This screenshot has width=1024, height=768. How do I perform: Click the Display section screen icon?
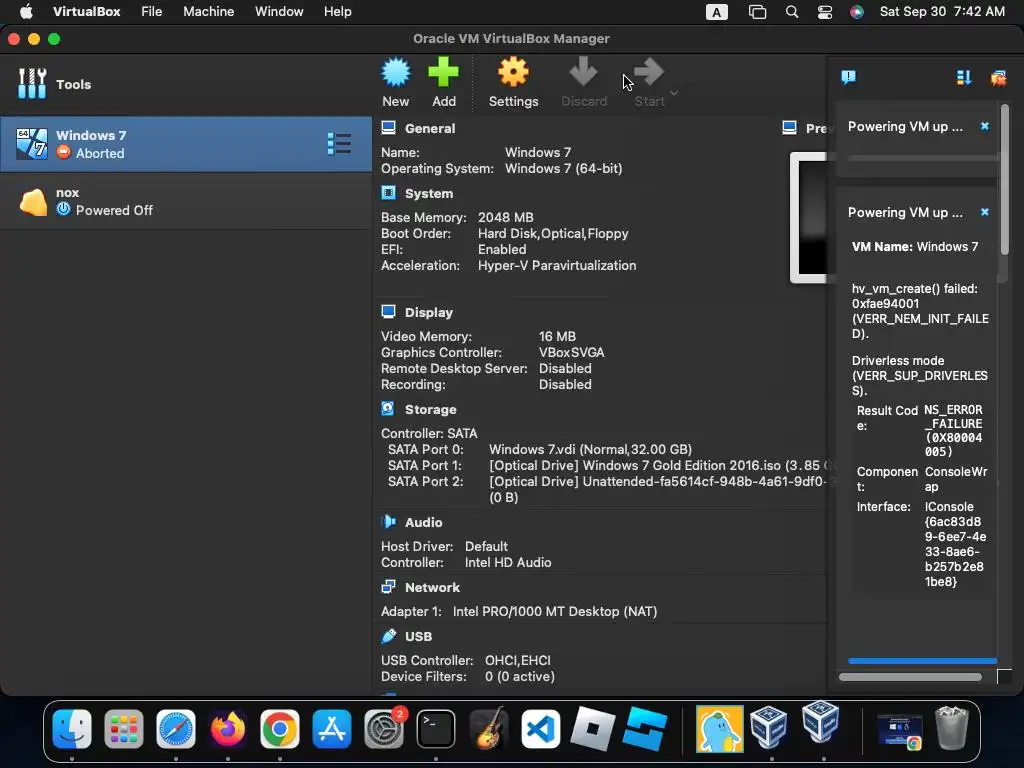[x=389, y=312]
